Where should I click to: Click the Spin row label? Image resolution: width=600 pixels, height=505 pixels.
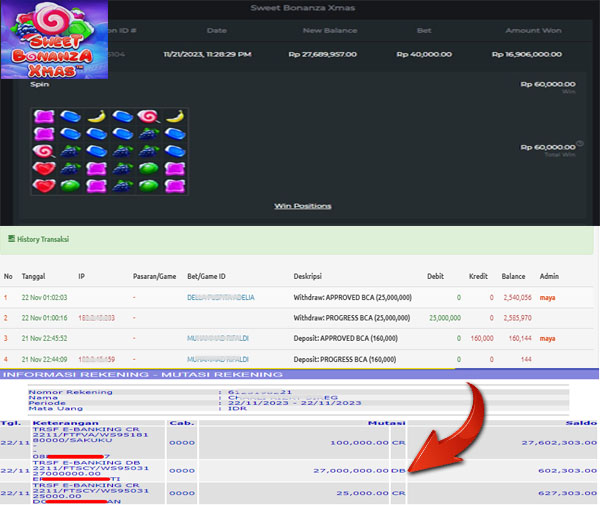click(40, 84)
